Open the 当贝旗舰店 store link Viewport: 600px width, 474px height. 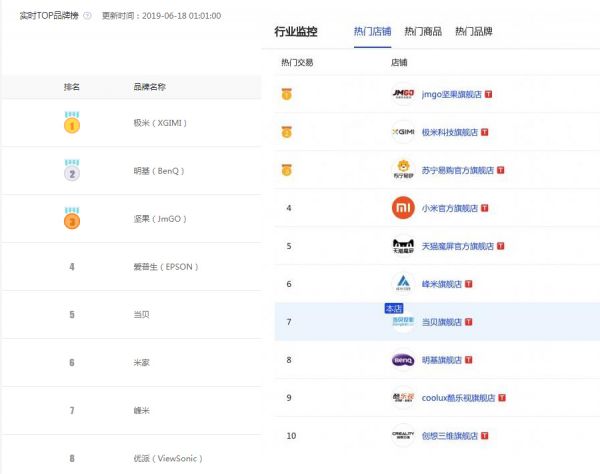click(442, 322)
